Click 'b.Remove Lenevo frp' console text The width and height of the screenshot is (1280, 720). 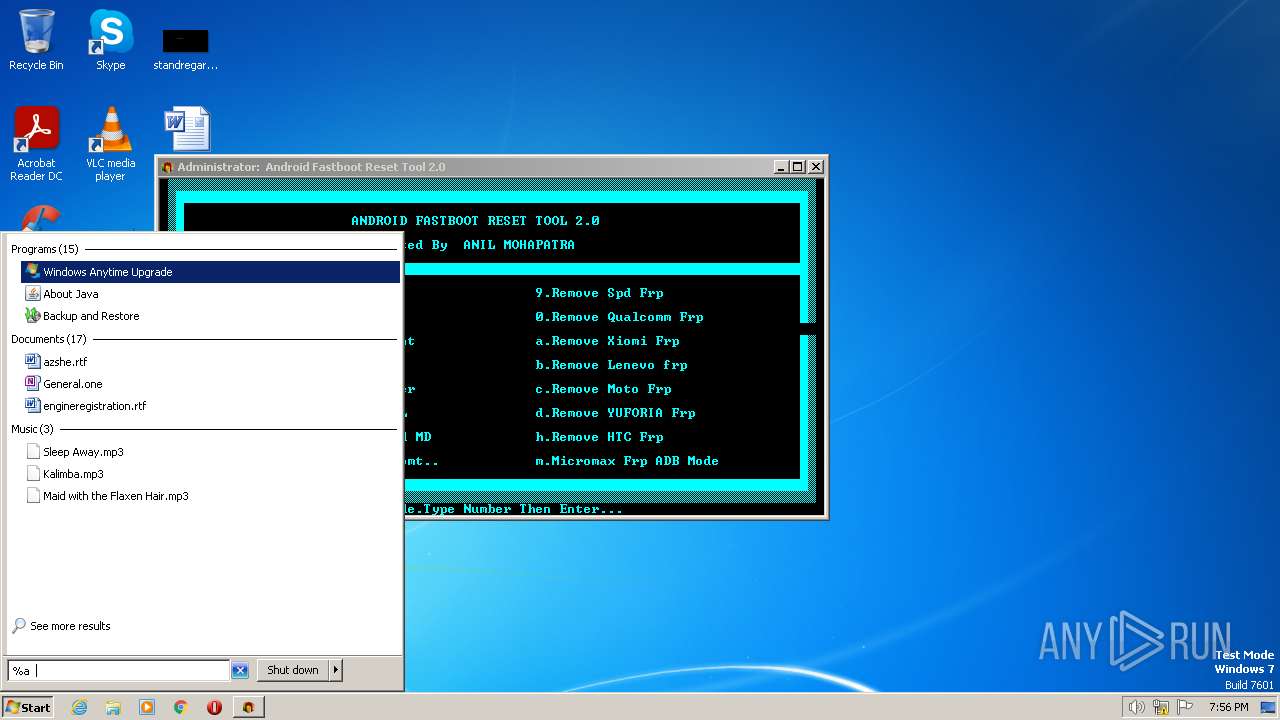point(611,365)
